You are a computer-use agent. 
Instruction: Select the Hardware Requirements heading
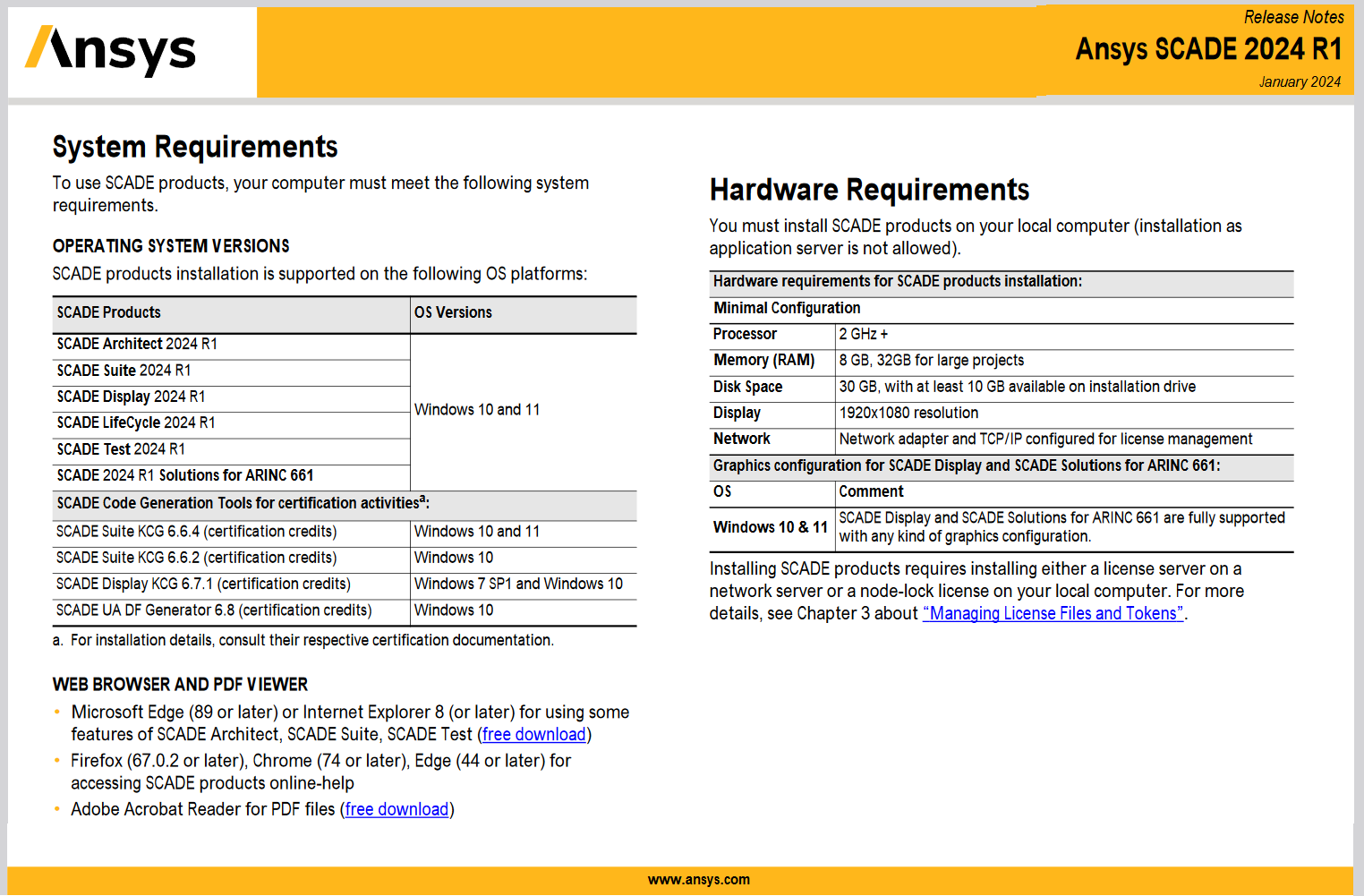pyautogui.click(x=869, y=190)
